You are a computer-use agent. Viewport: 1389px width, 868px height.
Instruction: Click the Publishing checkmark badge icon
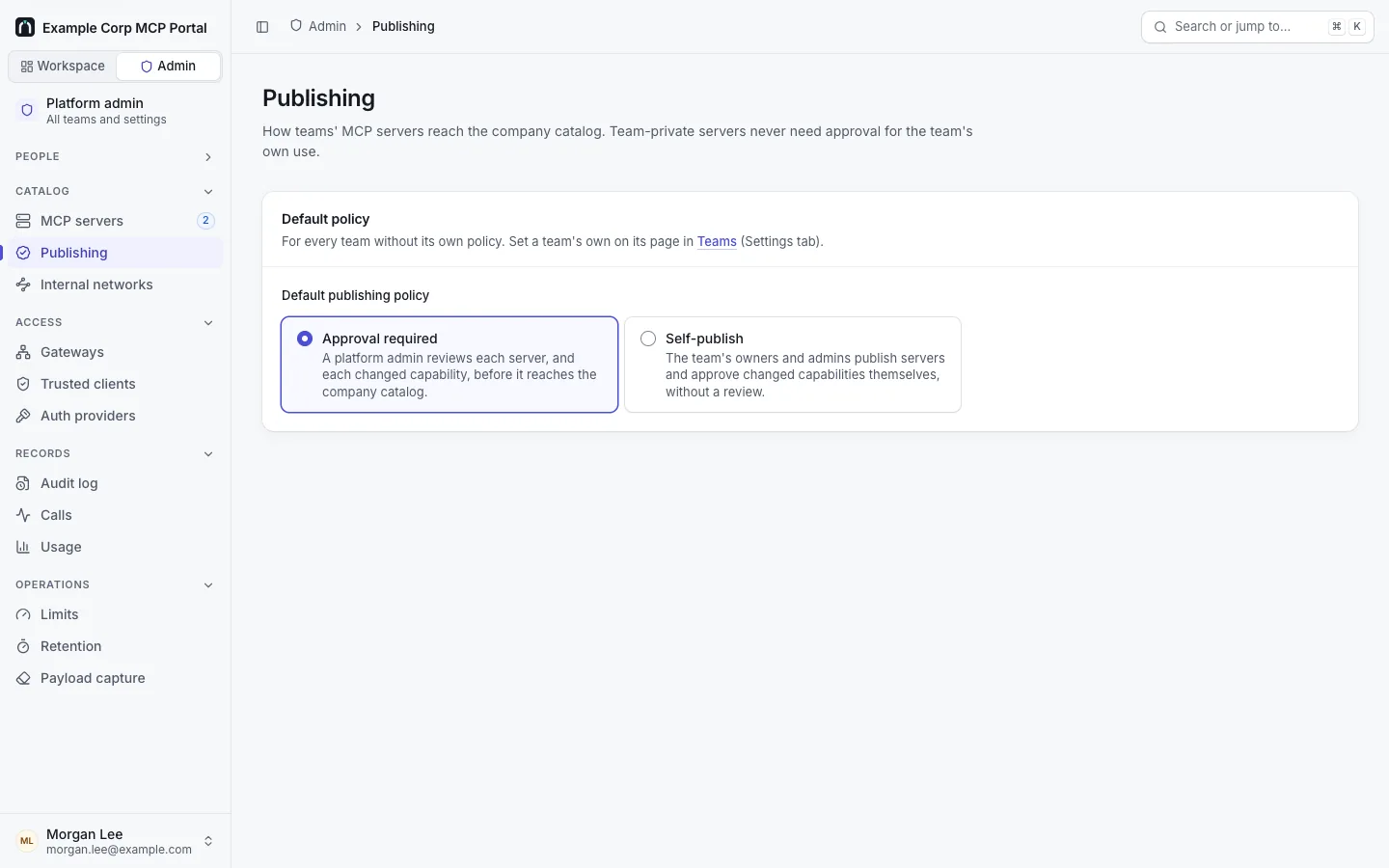tap(23, 253)
